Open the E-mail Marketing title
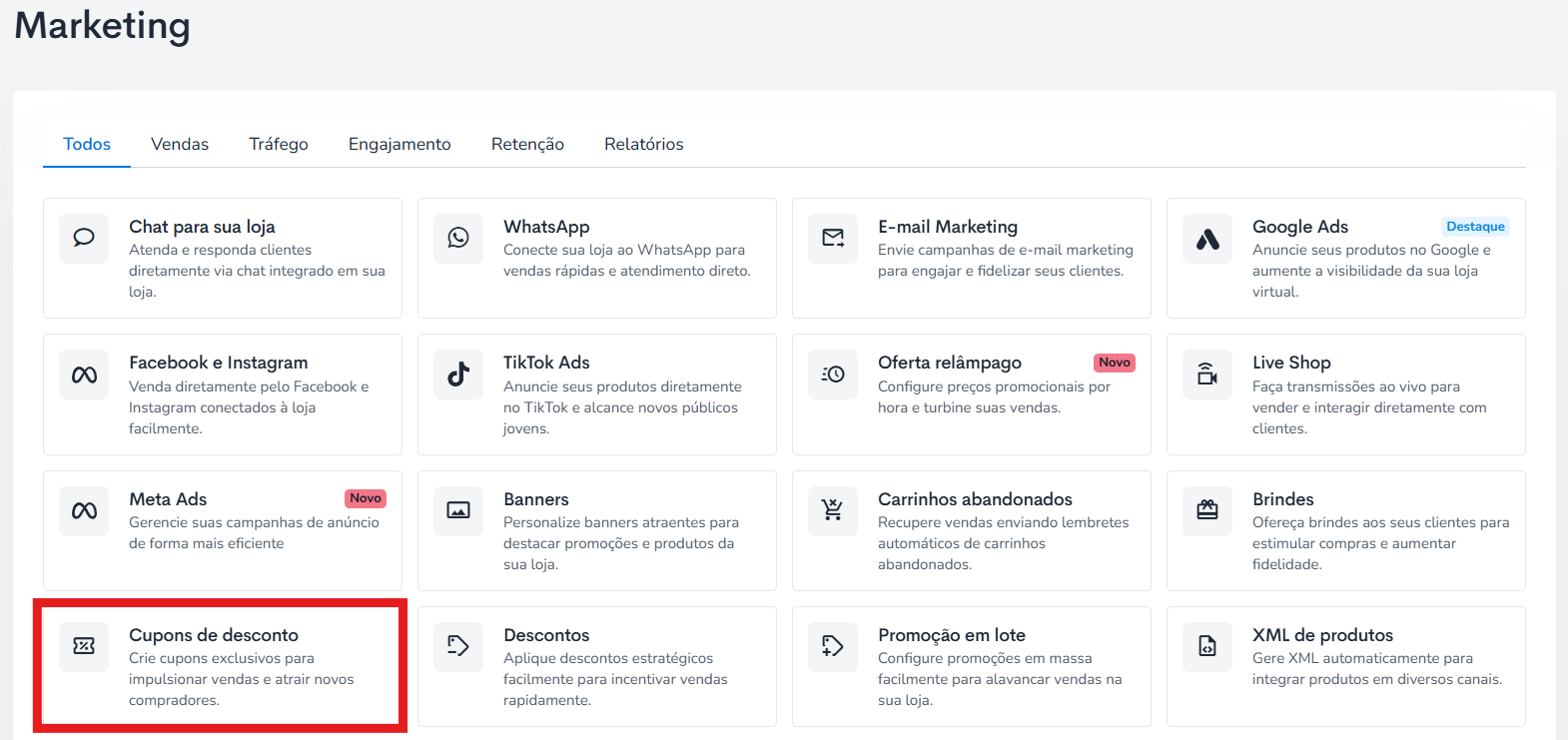This screenshot has height=740, width=1568. [x=948, y=227]
